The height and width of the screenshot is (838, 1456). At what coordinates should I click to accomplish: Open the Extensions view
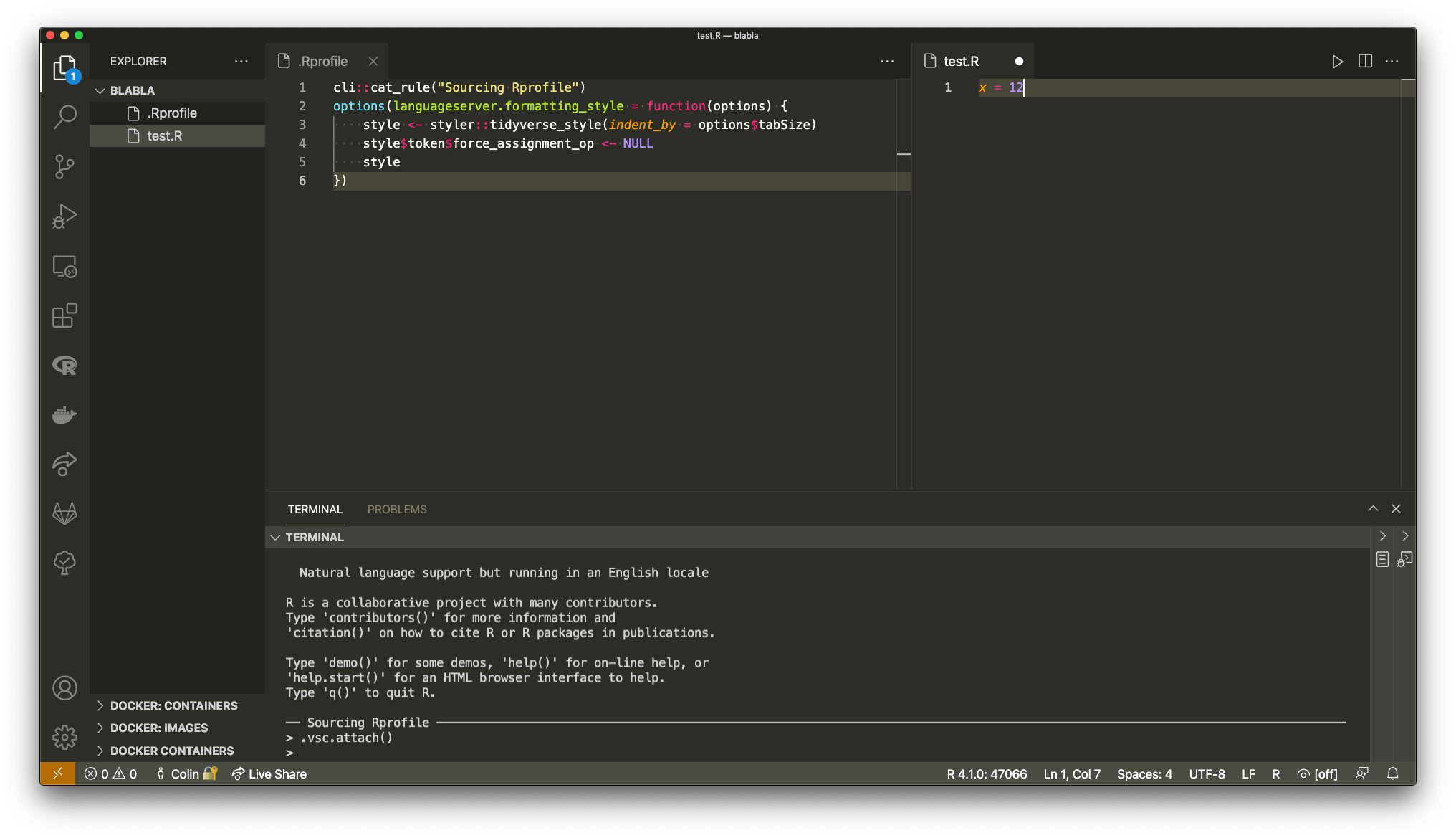pos(64,315)
